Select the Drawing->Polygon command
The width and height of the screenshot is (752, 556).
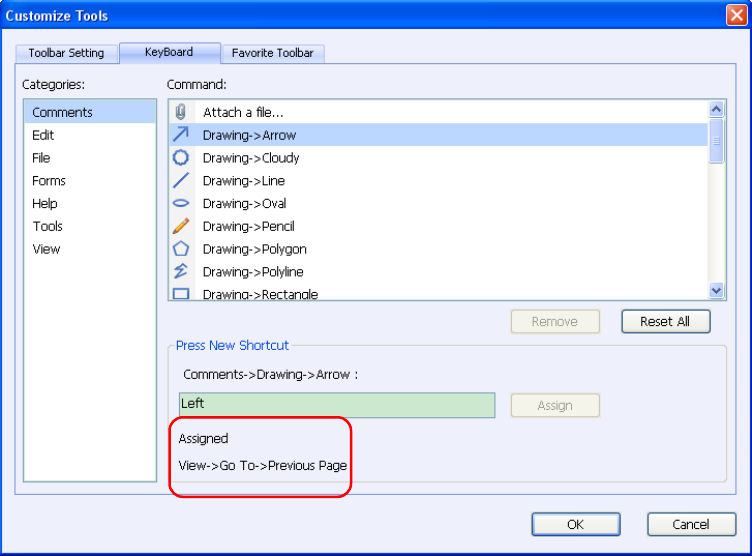click(438, 248)
